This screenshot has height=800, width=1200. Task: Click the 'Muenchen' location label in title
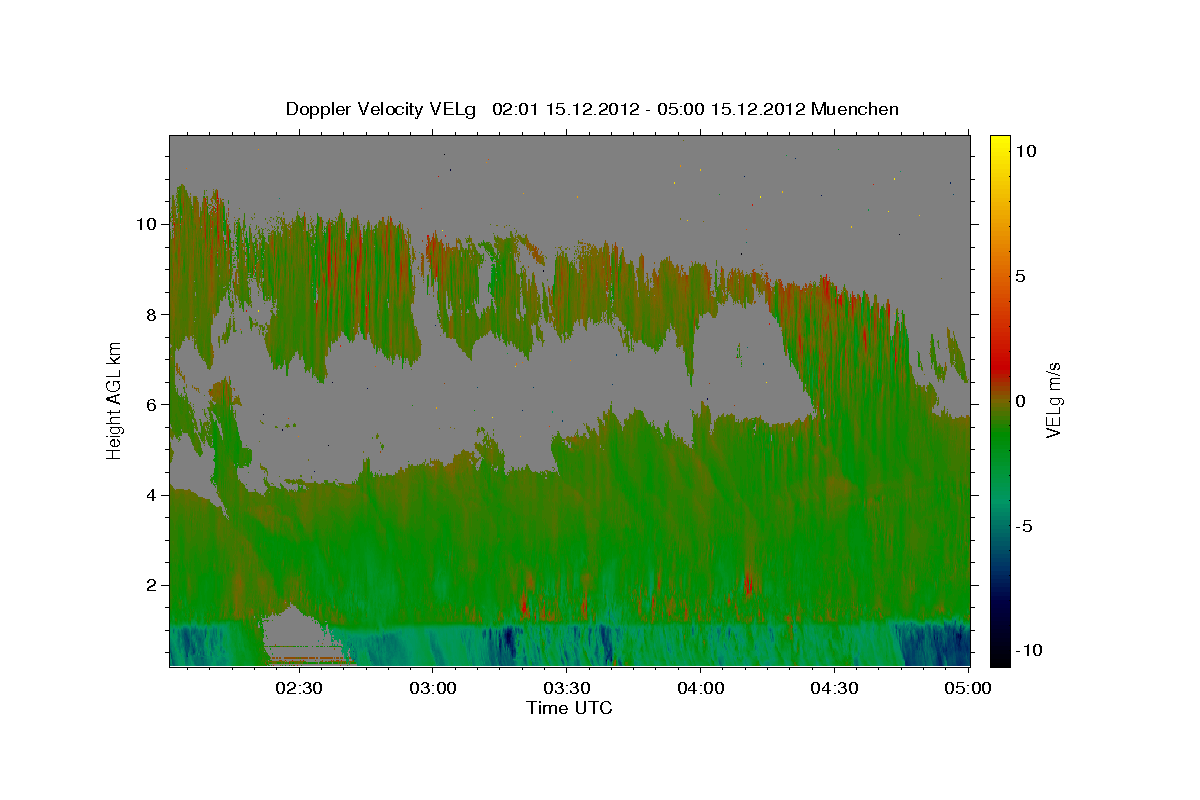pos(857,109)
